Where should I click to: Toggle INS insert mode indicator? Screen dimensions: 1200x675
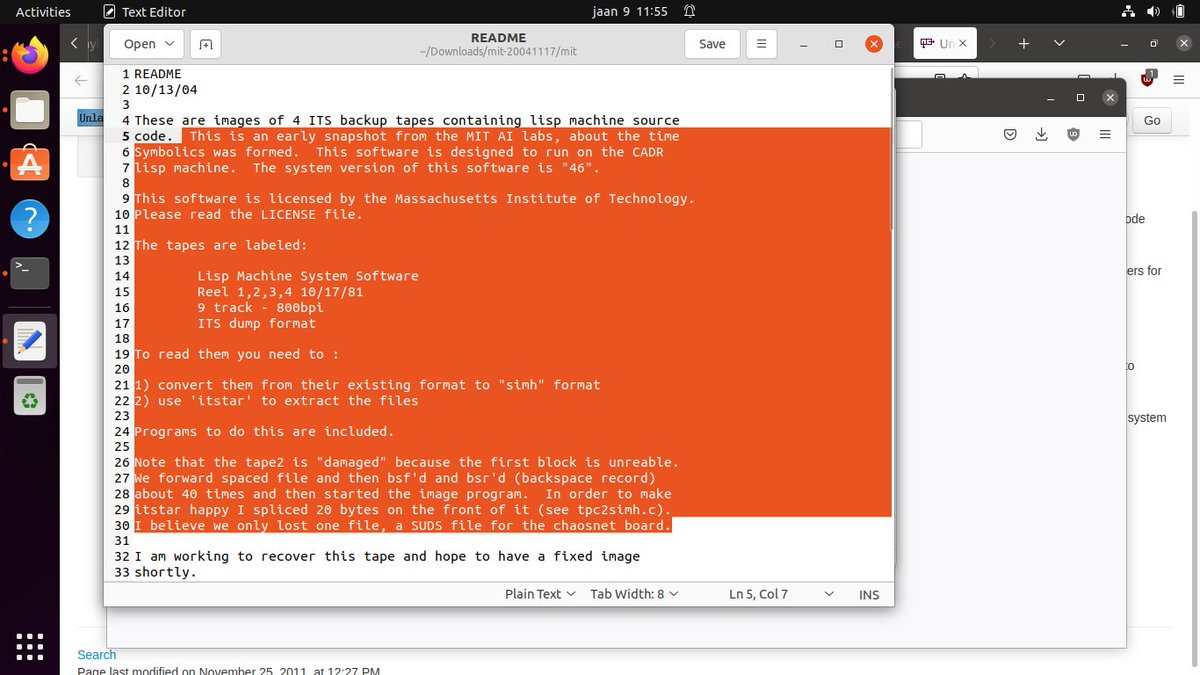tap(869, 594)
